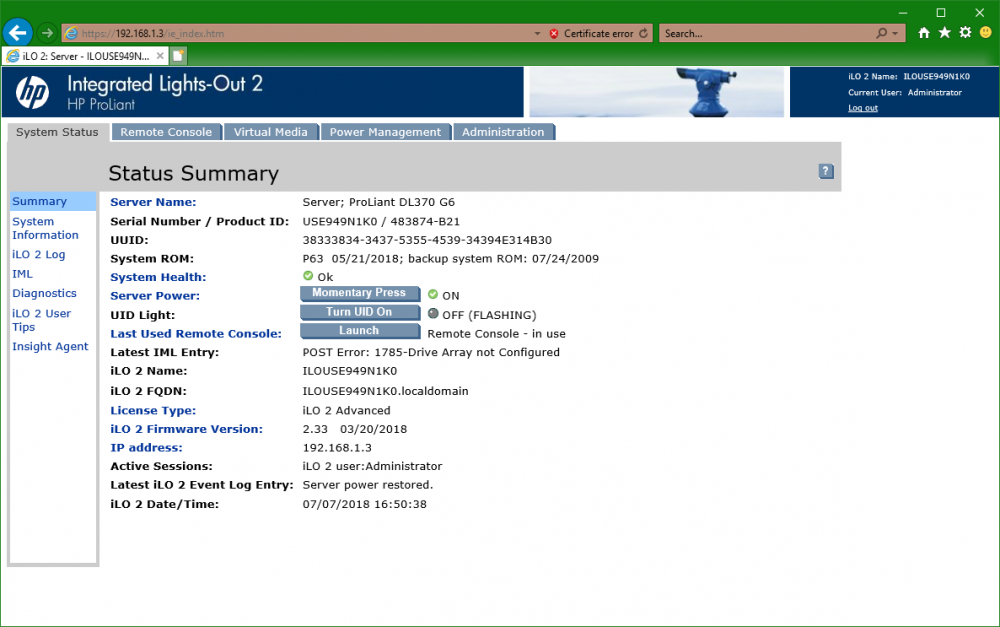Click the firmware version 2.33 03/20/2018 value

pyautogui.click(x=355, y=429)
